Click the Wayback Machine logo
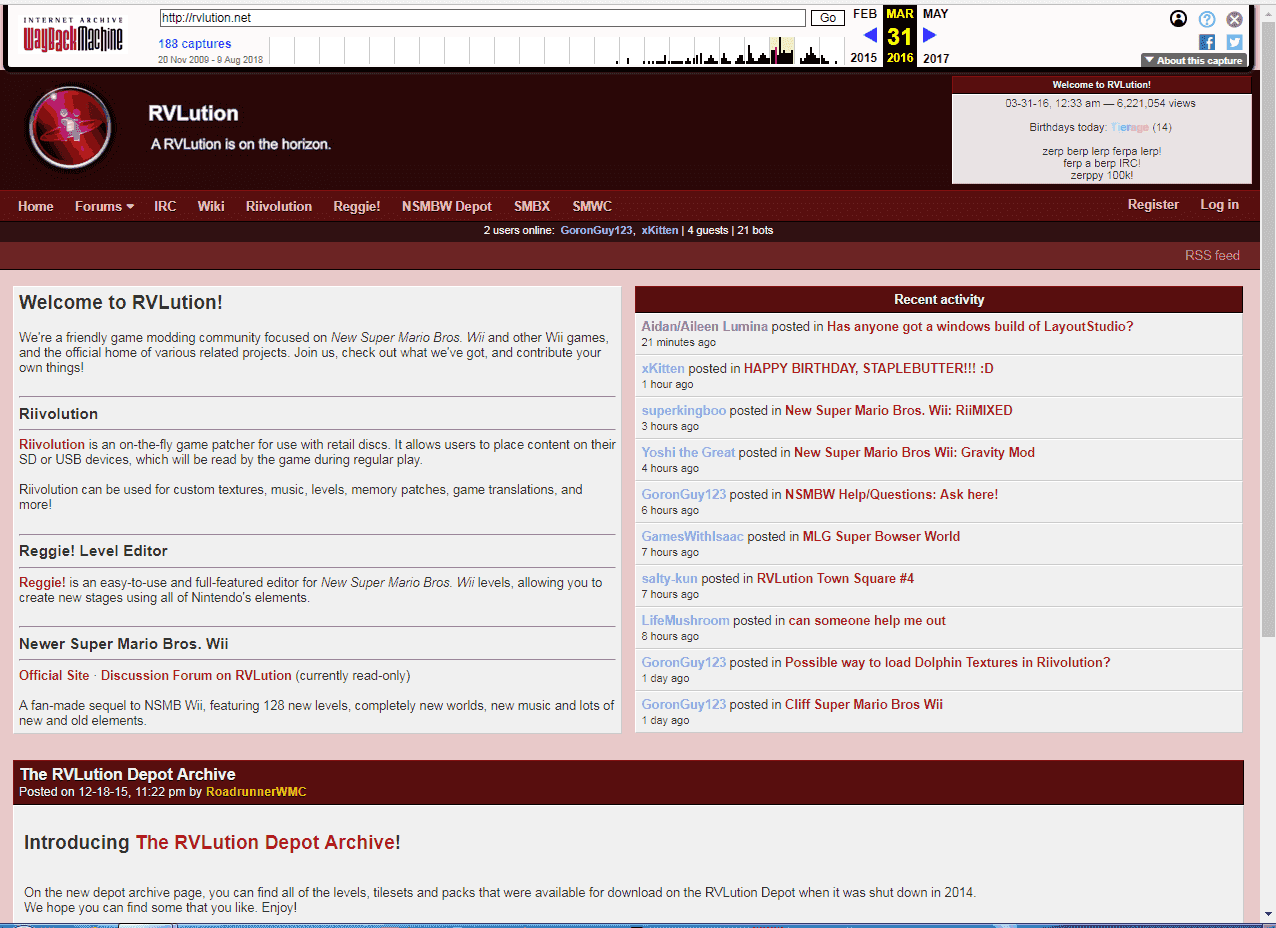 pyautogui.click(x=73, y=34)
